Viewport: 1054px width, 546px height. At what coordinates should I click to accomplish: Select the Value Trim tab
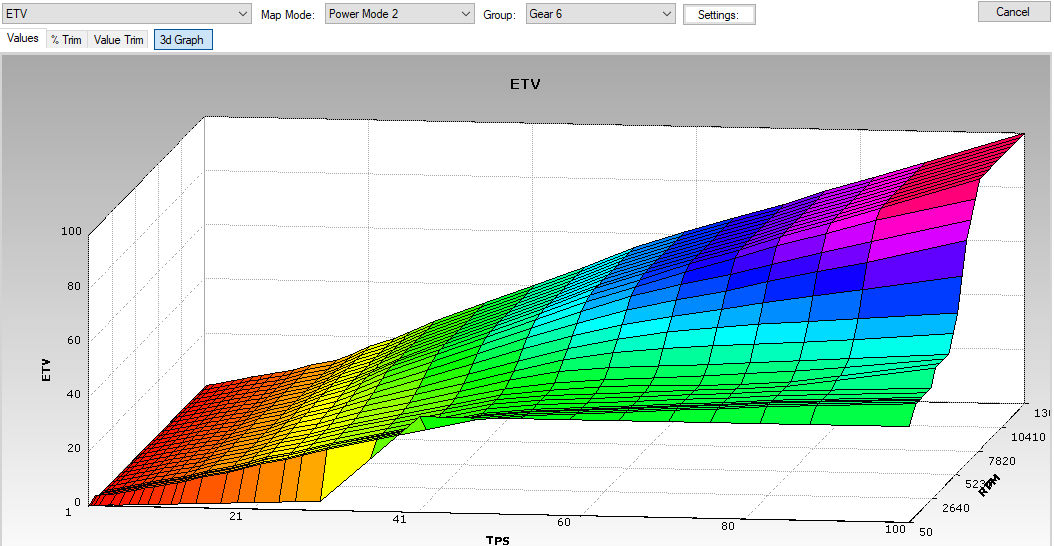point(119,40)
